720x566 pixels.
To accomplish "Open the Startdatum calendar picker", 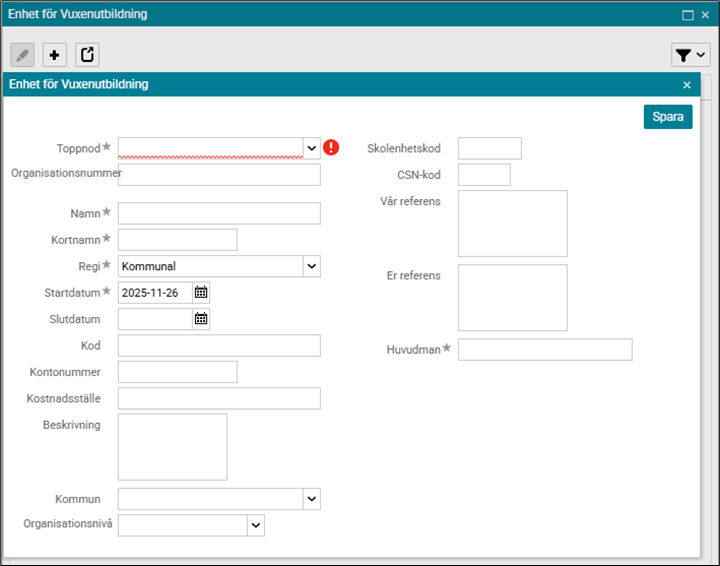I will click(x=201, y=292).
